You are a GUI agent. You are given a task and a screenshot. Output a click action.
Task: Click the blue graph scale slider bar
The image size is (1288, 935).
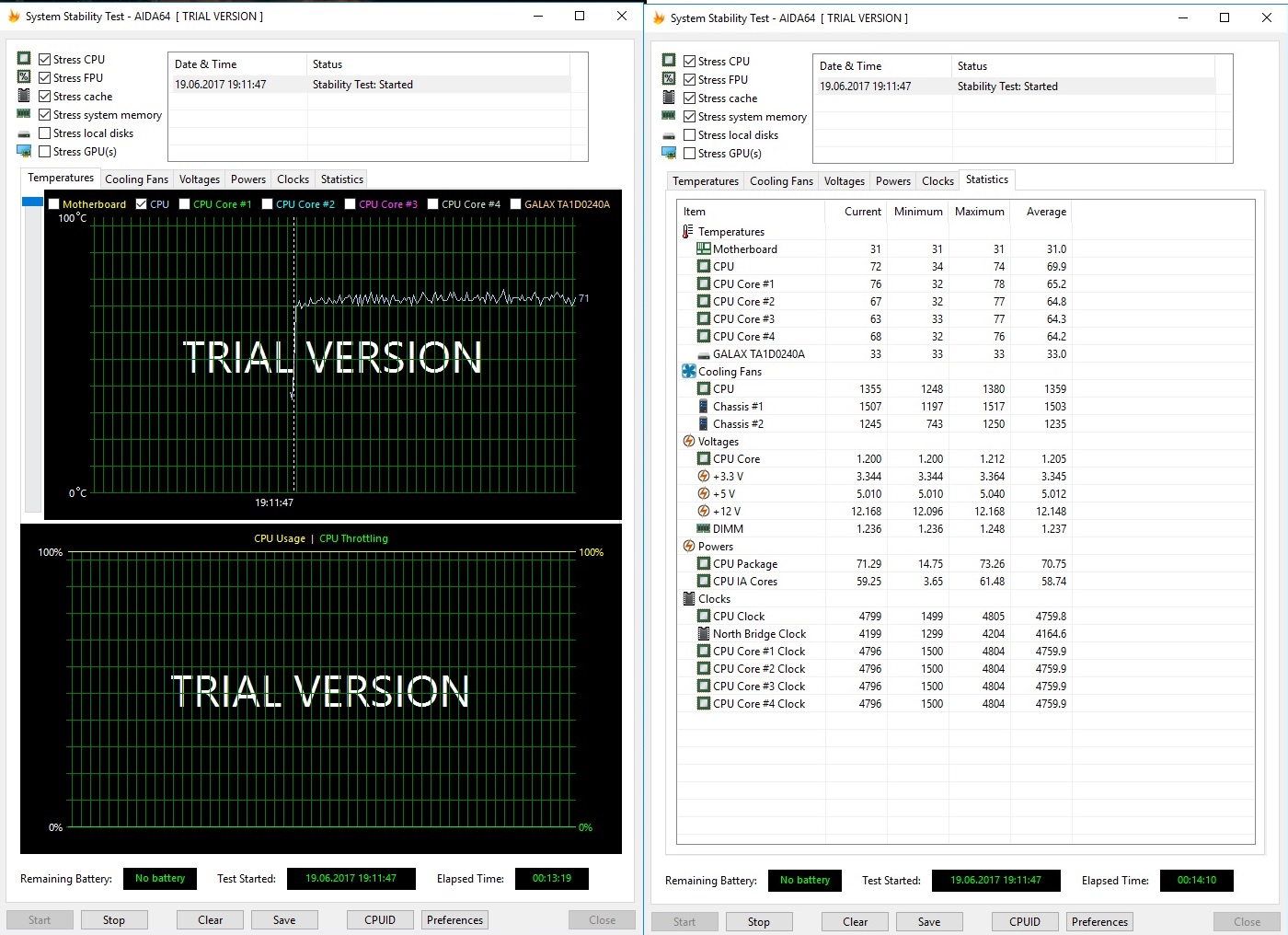[x=32, y=202]
